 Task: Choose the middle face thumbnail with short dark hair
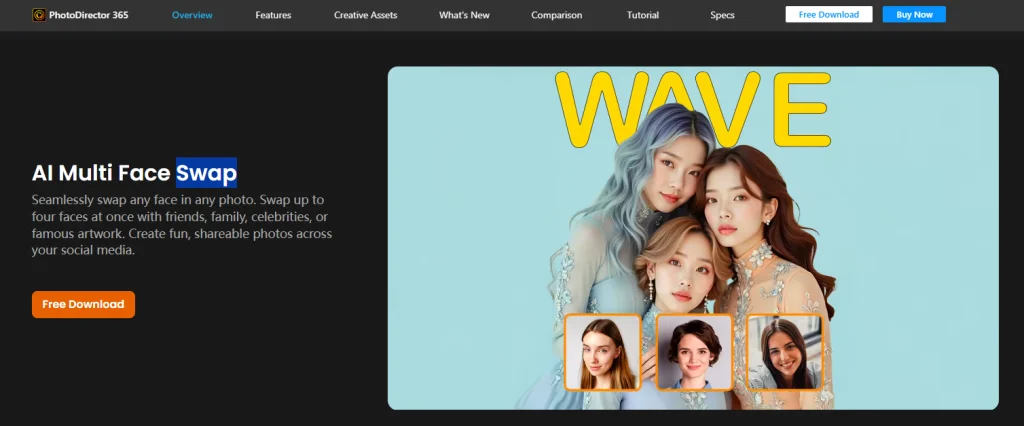[693, 351]
